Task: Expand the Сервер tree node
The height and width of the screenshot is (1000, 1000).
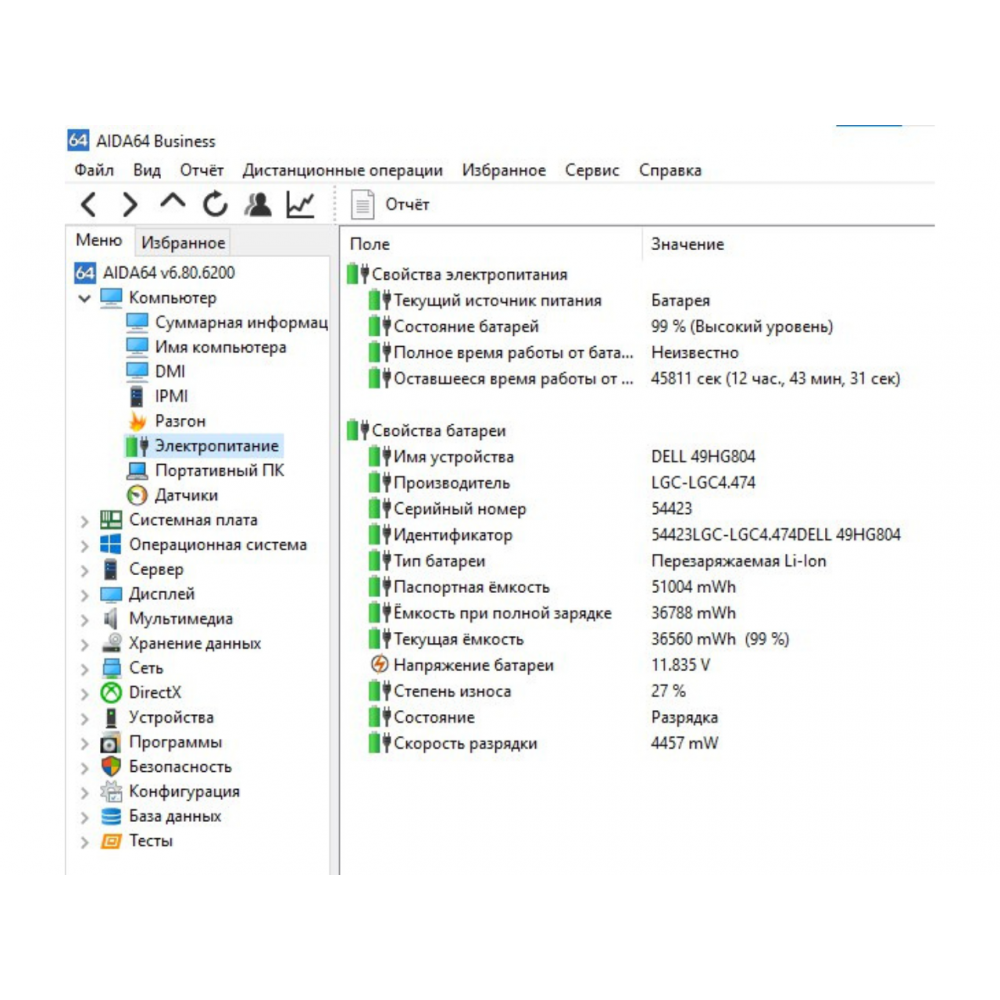Action: pos(85,570)
